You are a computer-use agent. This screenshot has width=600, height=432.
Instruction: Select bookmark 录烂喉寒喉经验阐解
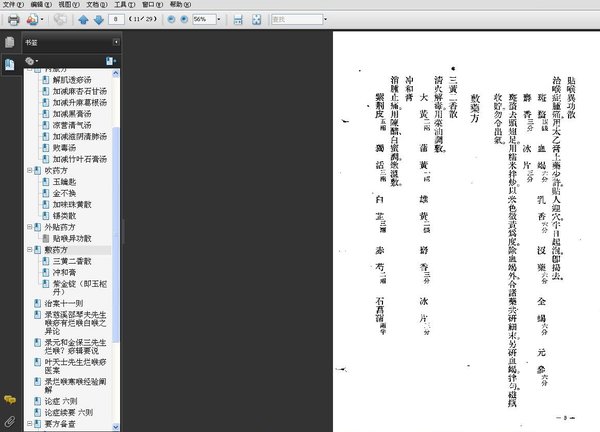tap(75, 386)
